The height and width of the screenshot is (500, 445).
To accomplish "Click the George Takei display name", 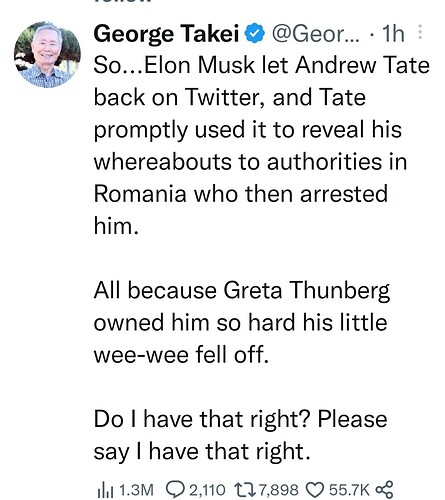I will point(166,34).
